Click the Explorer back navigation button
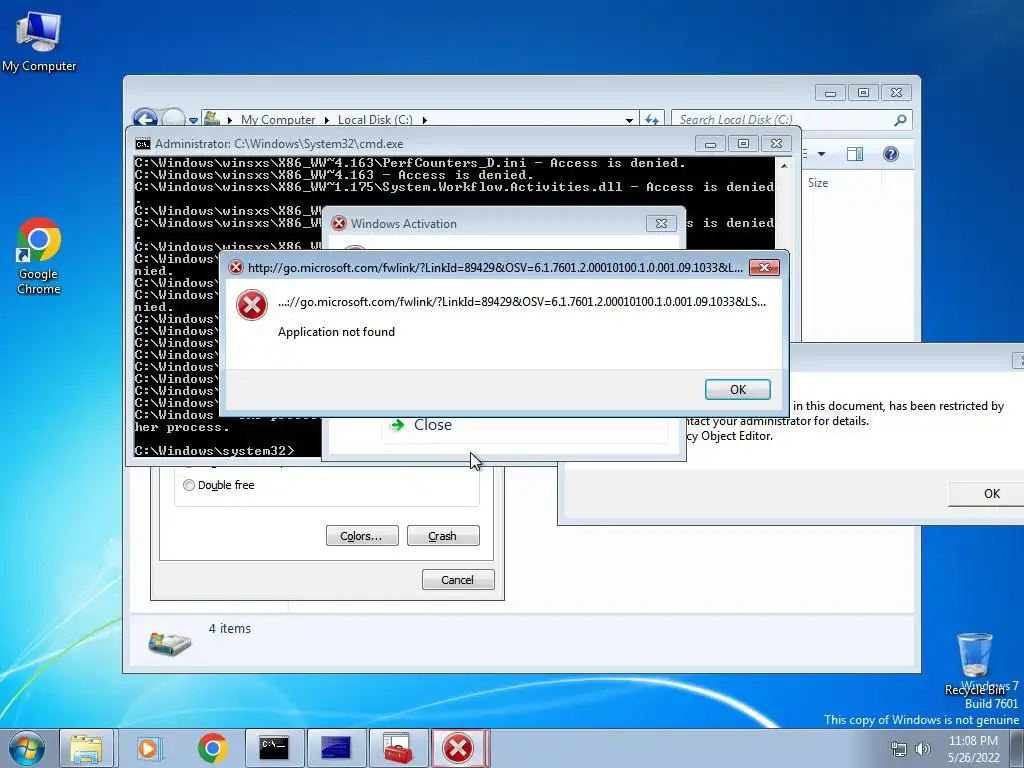Viewport: 1024px width, 768px height. (x=145, y=119)
